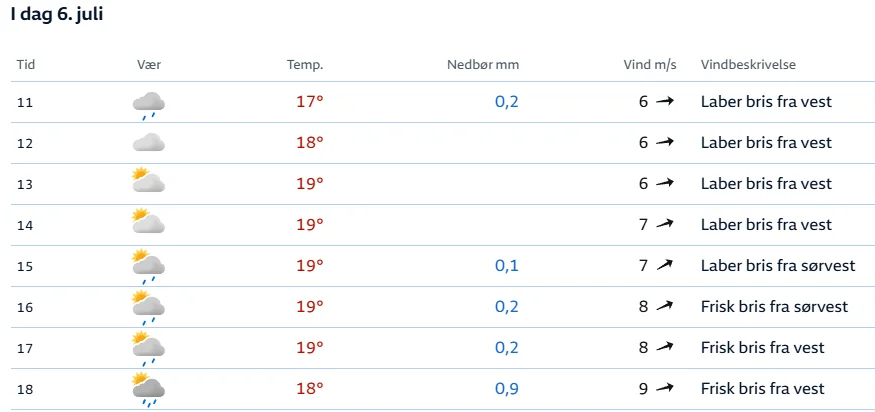Click the partly sunny icon at hour 13

(148, 180)
